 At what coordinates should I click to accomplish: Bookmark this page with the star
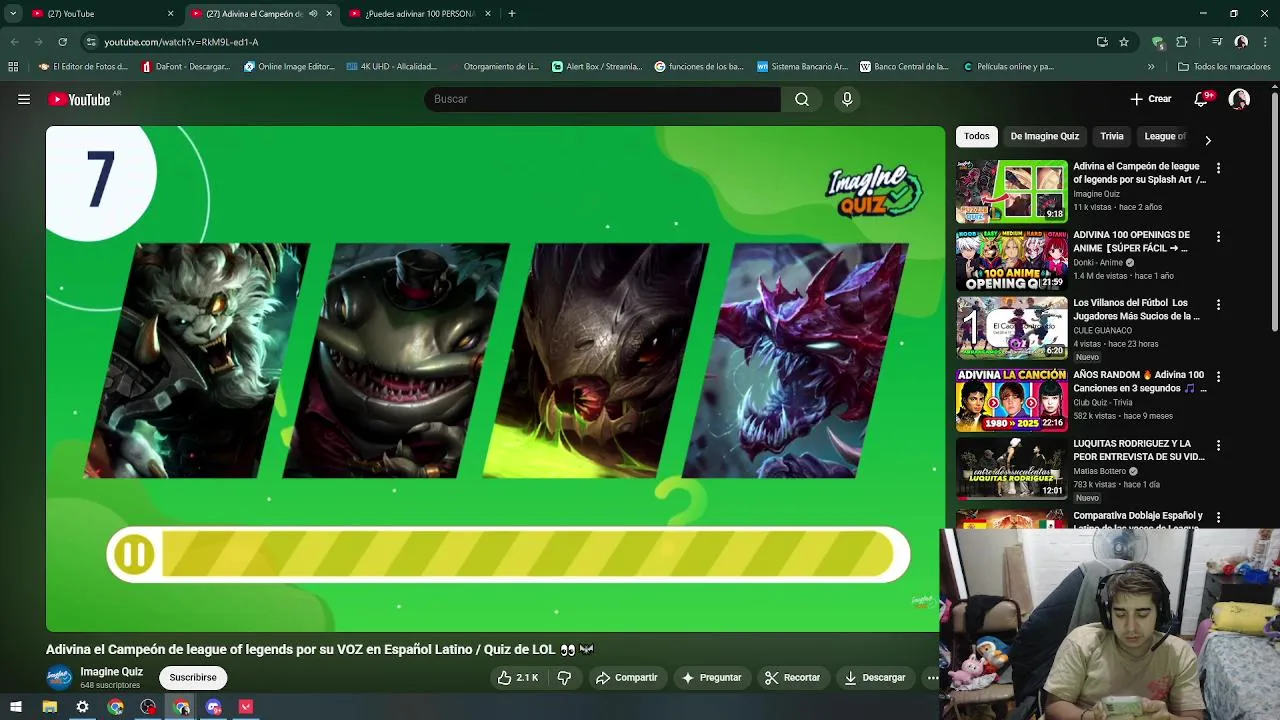coord(1124,42)
